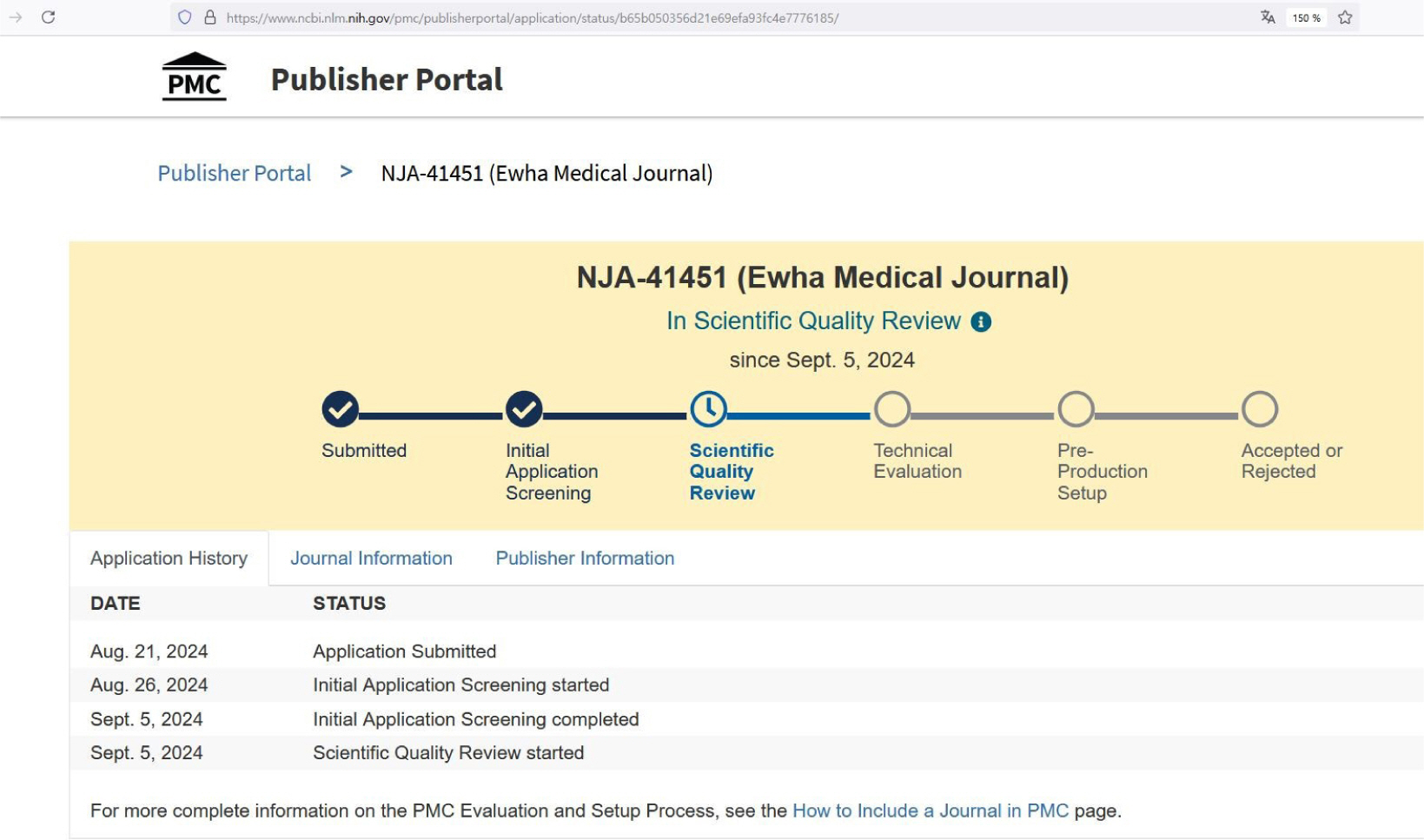The image size is (1424, 840).
Task: Click the browser address bar URL
Action: [x=532, y=17]
